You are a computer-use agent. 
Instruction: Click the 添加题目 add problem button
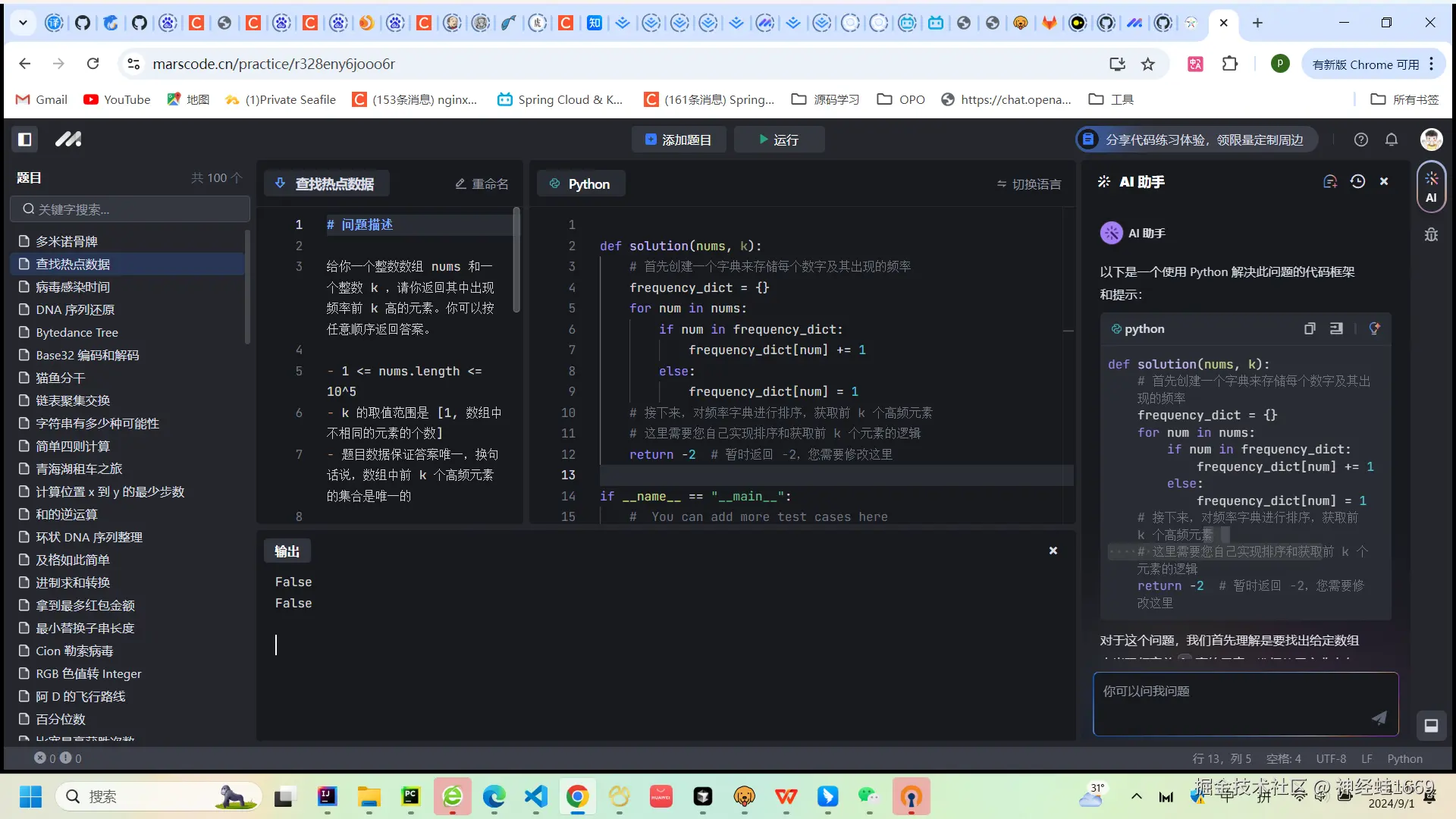click(x=679, y=140)
